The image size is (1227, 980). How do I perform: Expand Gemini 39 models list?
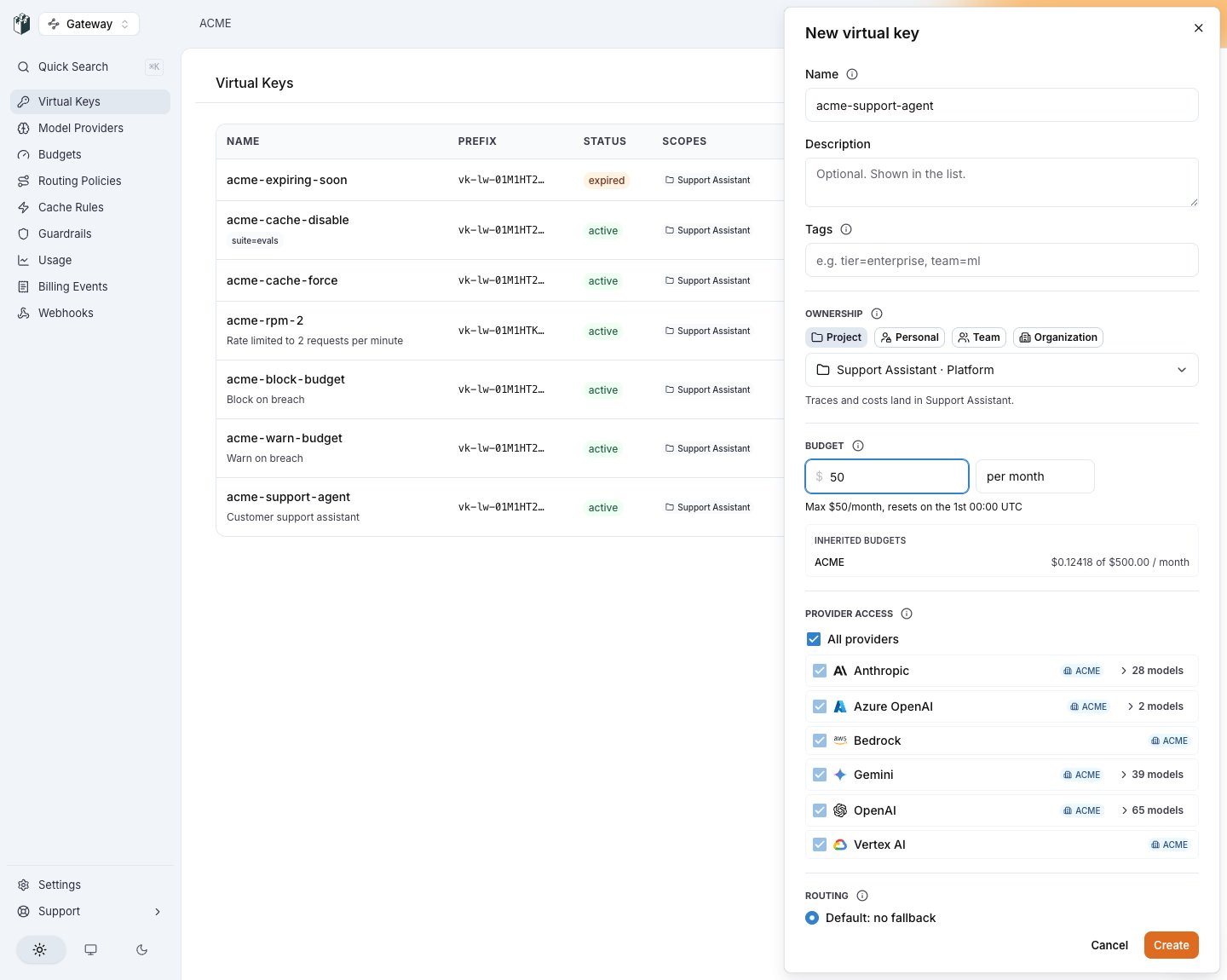1152,775
